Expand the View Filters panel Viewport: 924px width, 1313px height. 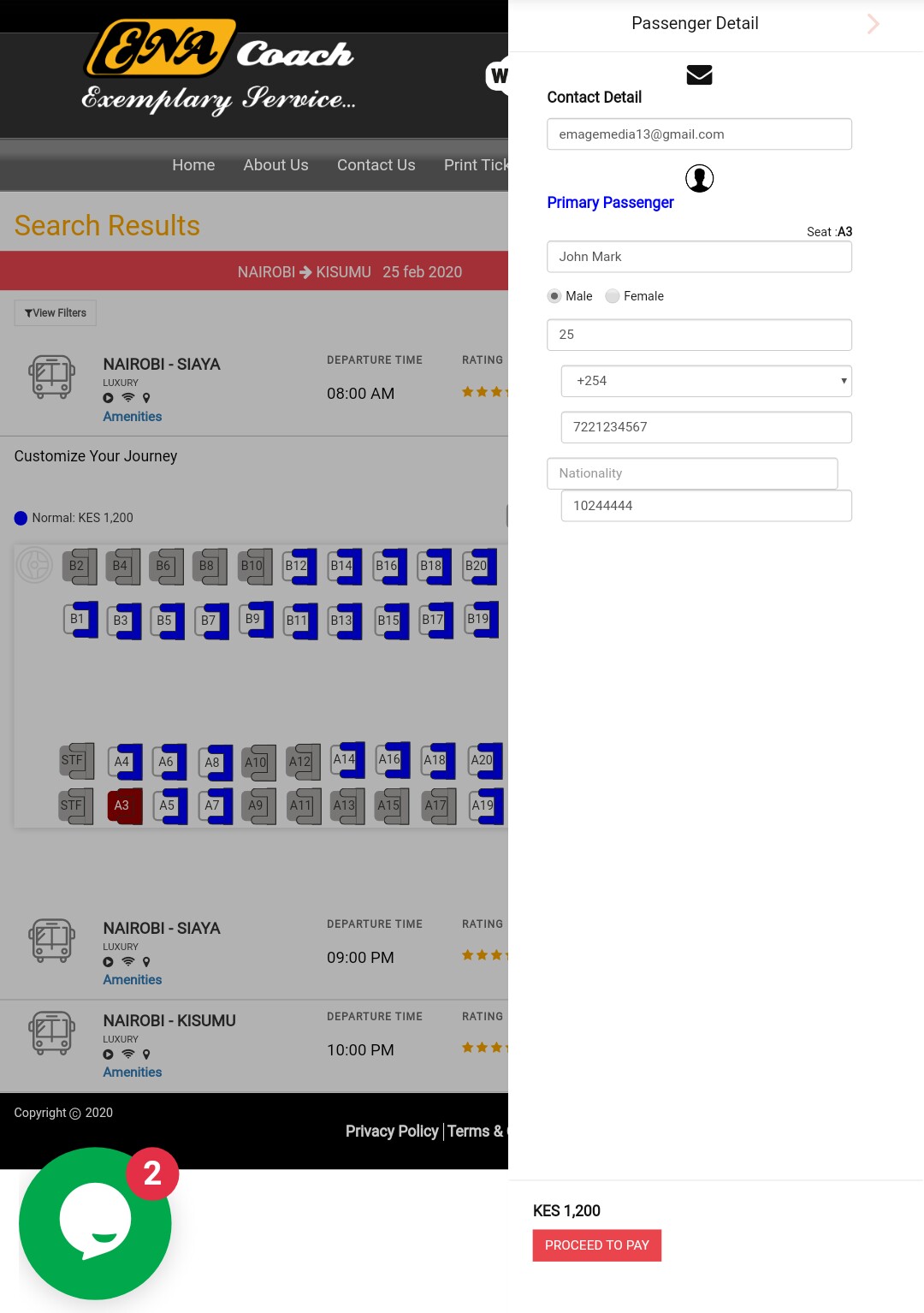55,312
